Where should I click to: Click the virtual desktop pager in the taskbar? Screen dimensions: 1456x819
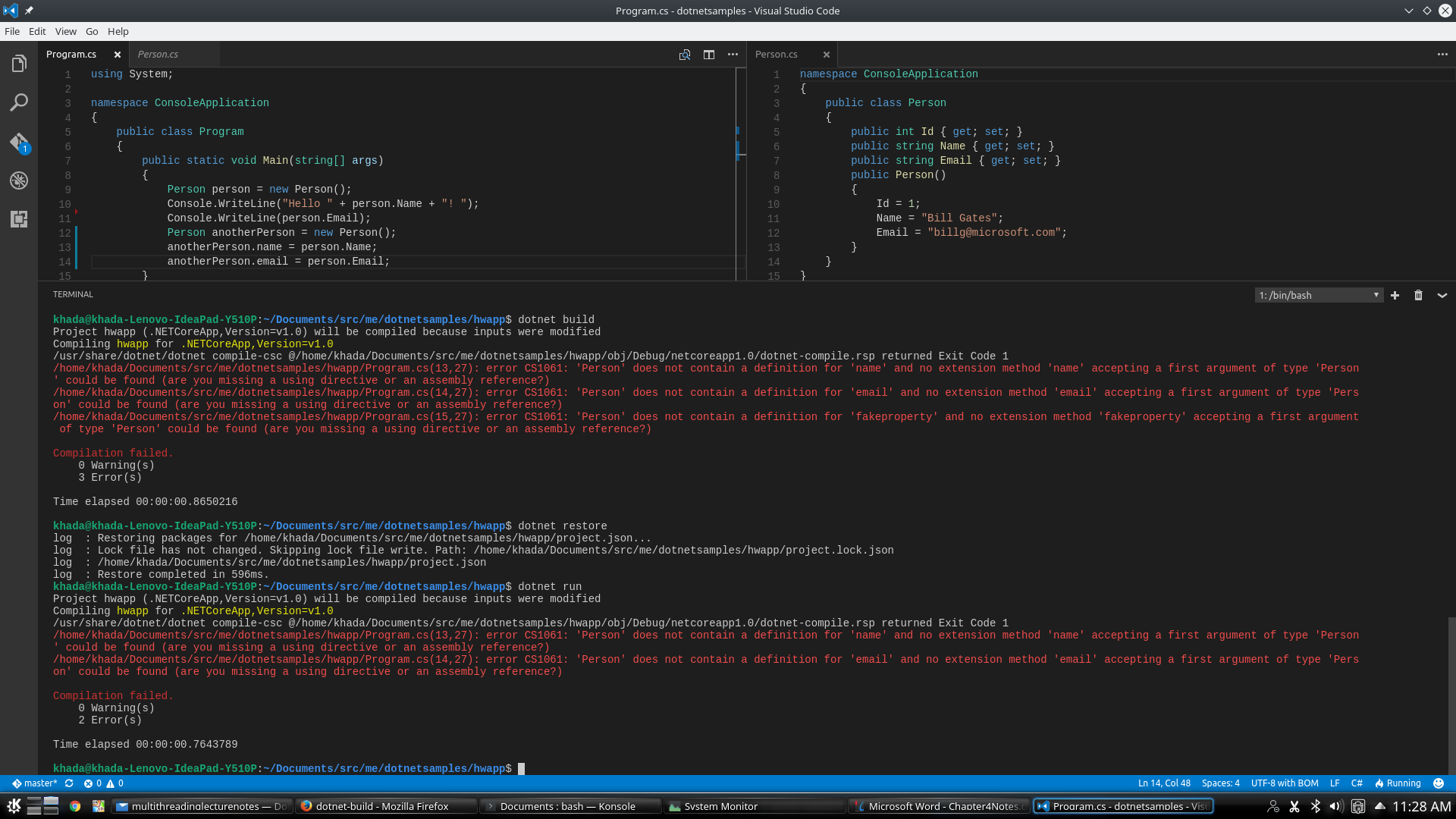pyautogui.click(x=43, y=806)
